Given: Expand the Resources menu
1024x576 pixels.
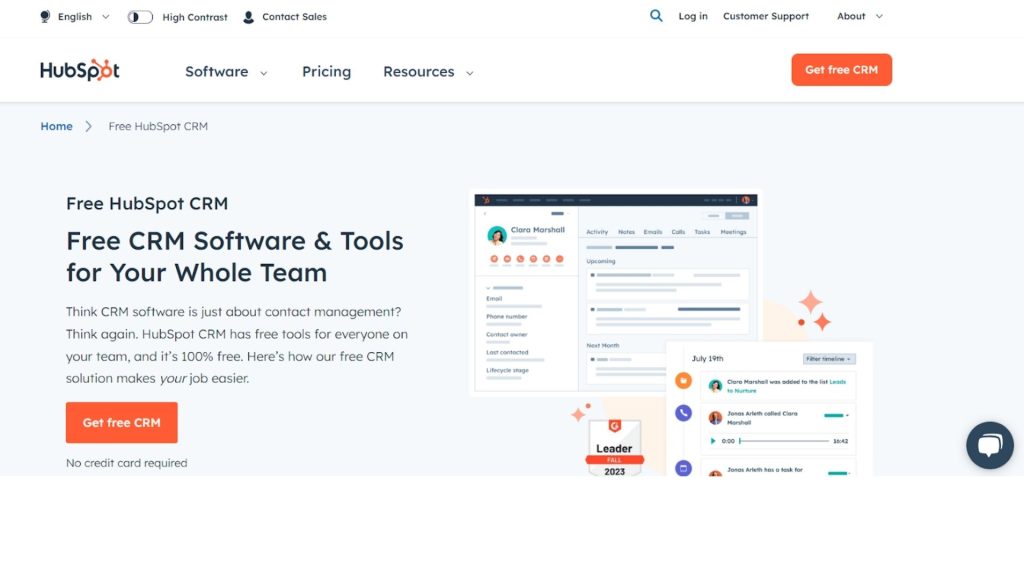Looking at the screenshot, I should point(428,72).
